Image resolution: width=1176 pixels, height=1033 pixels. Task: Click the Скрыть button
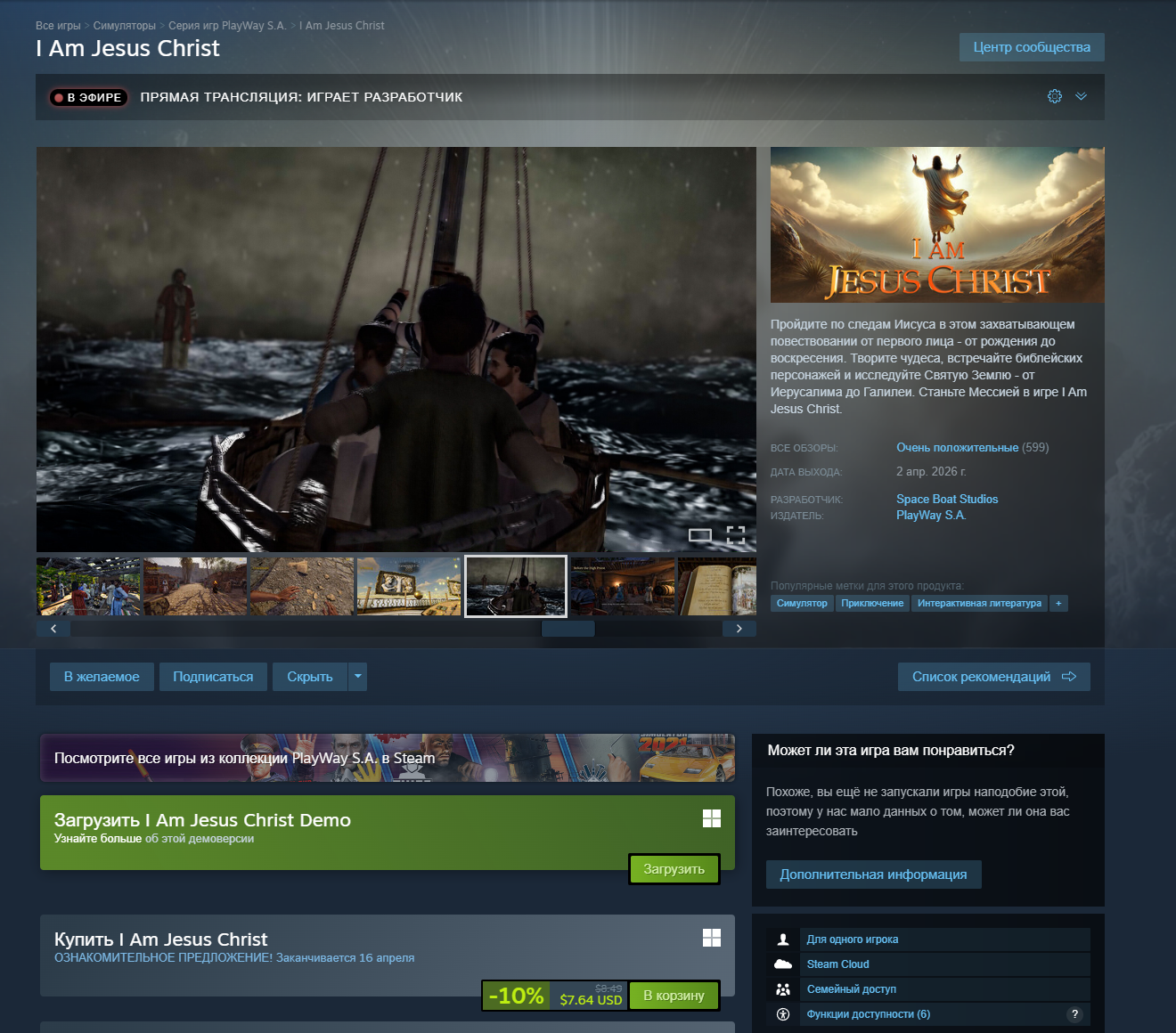pos(310,677)
